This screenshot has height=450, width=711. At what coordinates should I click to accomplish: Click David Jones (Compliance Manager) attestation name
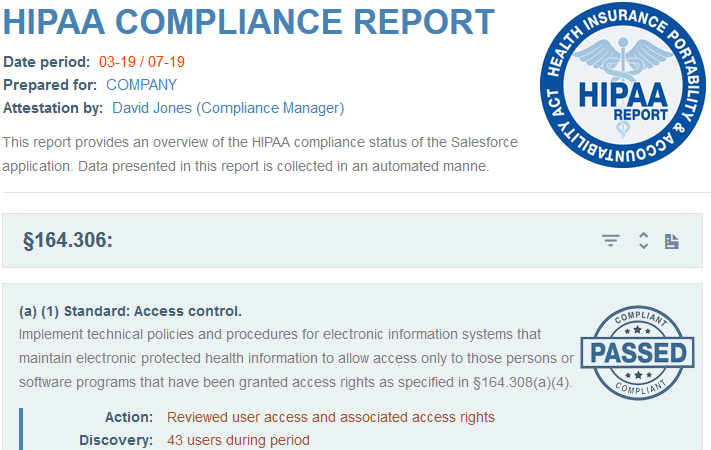coord(228,108)
